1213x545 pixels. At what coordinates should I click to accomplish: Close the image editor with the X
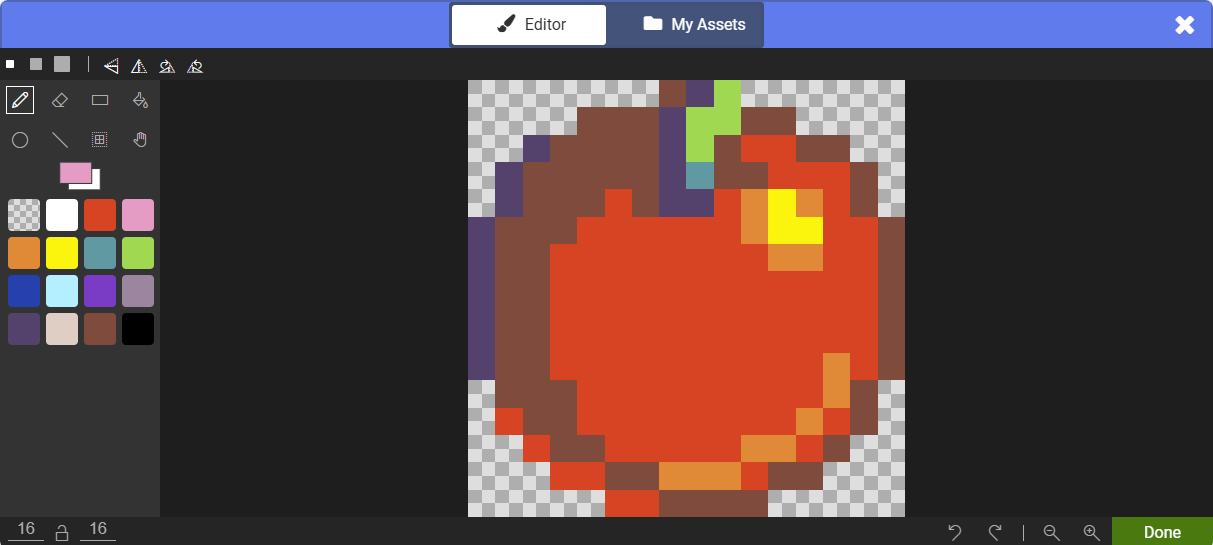pos(1185,25)
